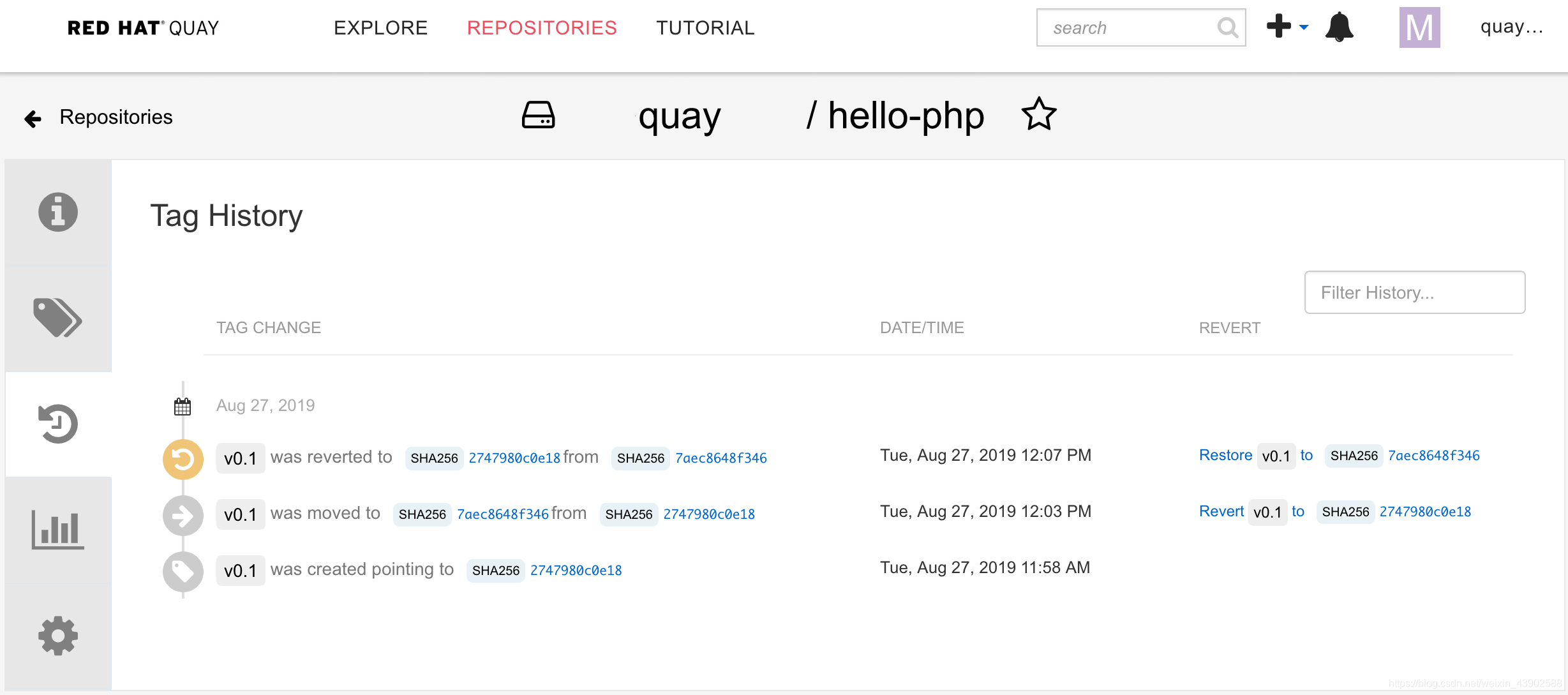Focus the Filter History input
The image size is (1568, 695).
1414,292
